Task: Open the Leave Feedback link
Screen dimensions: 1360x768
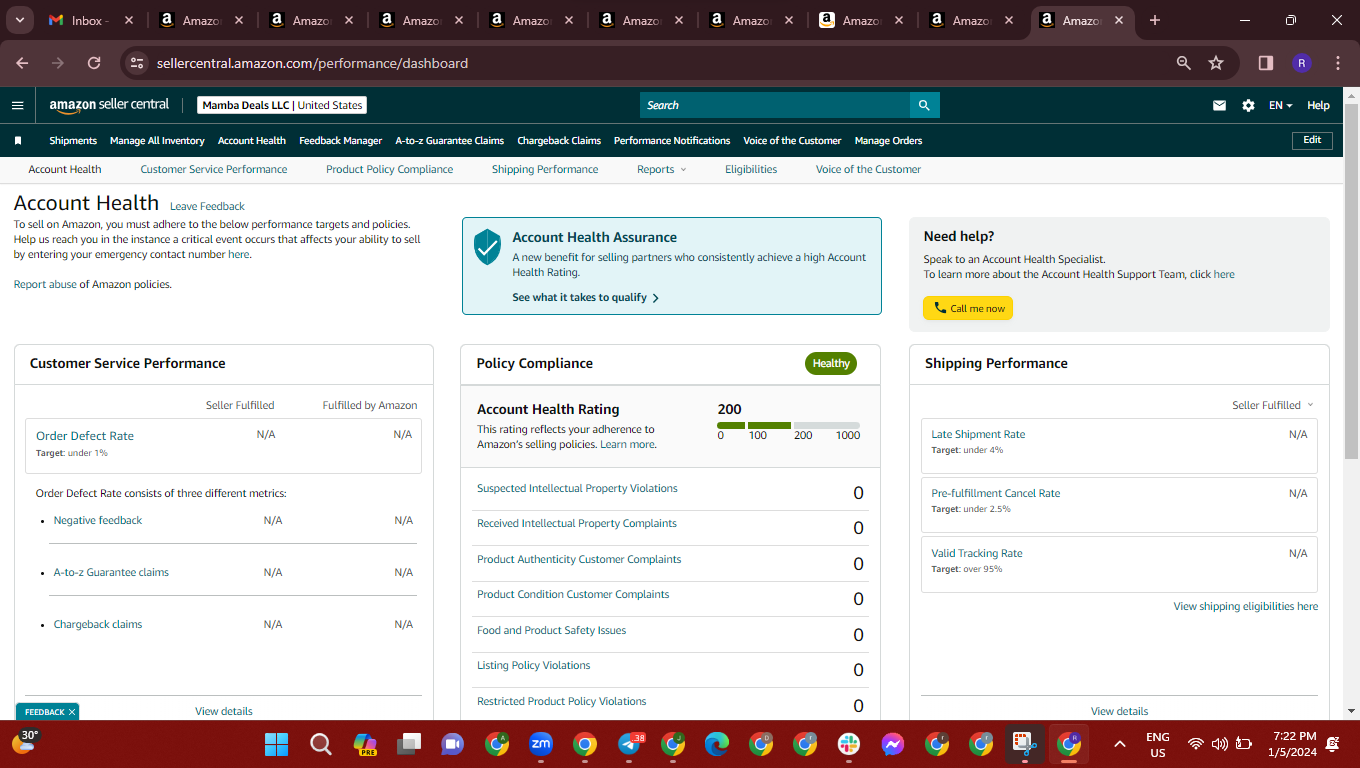Action: [207, 207]
